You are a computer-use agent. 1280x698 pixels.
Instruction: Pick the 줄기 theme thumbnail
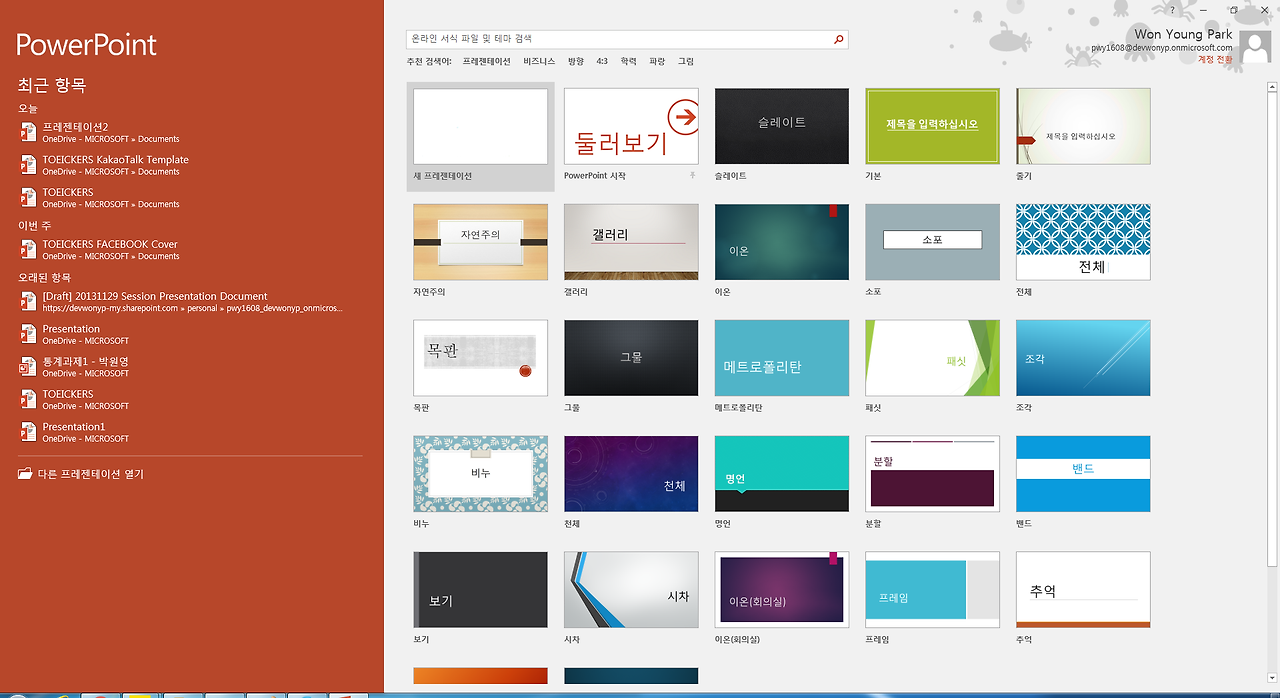coord(1083,126)
